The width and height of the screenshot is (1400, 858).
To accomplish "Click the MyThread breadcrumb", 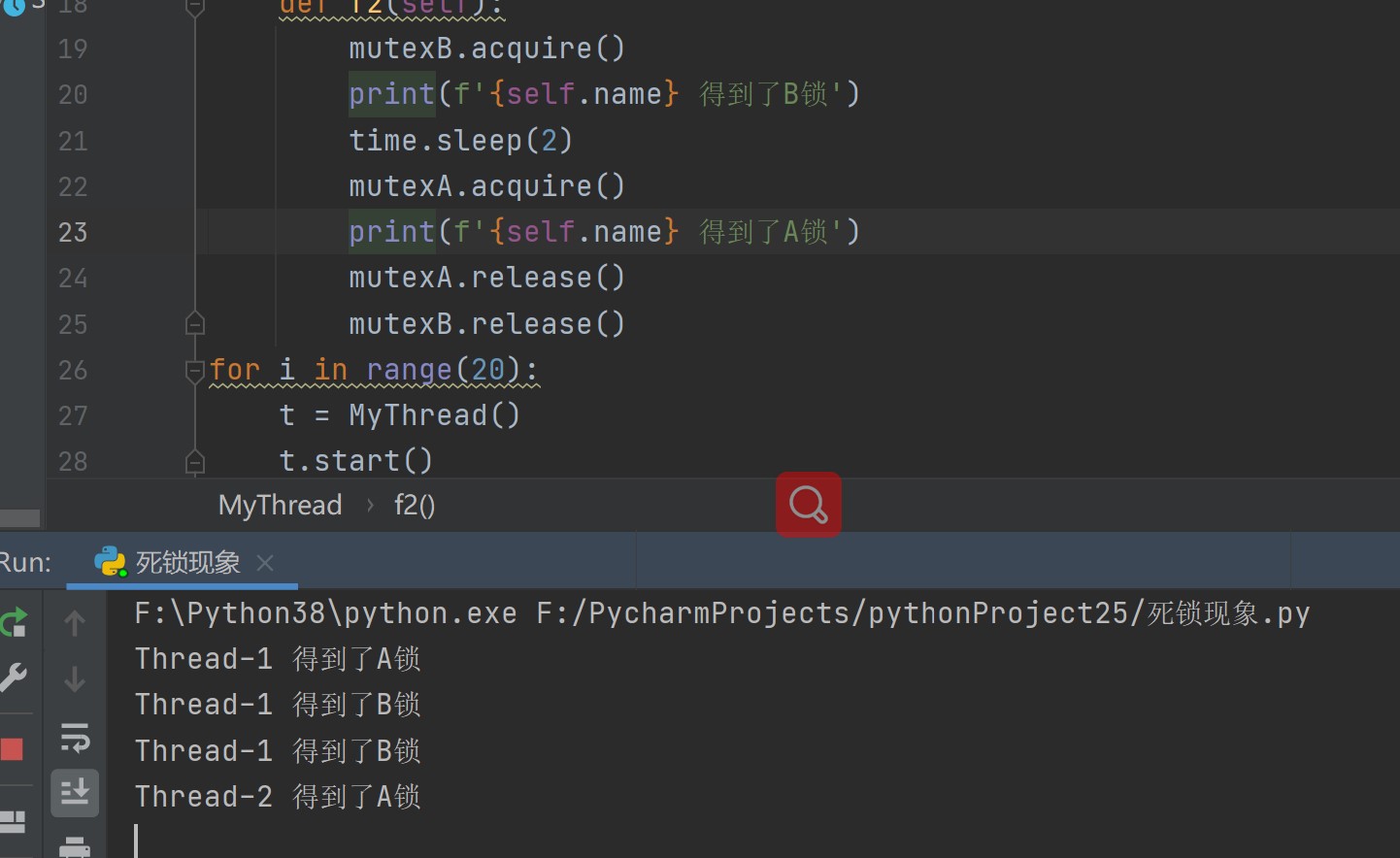I will [x=280, y=506].
